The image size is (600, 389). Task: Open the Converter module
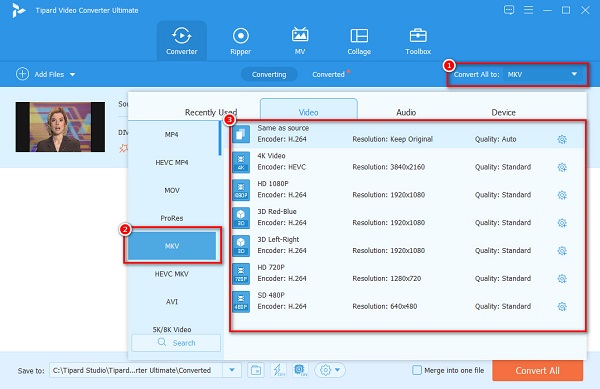pos(181,41)
